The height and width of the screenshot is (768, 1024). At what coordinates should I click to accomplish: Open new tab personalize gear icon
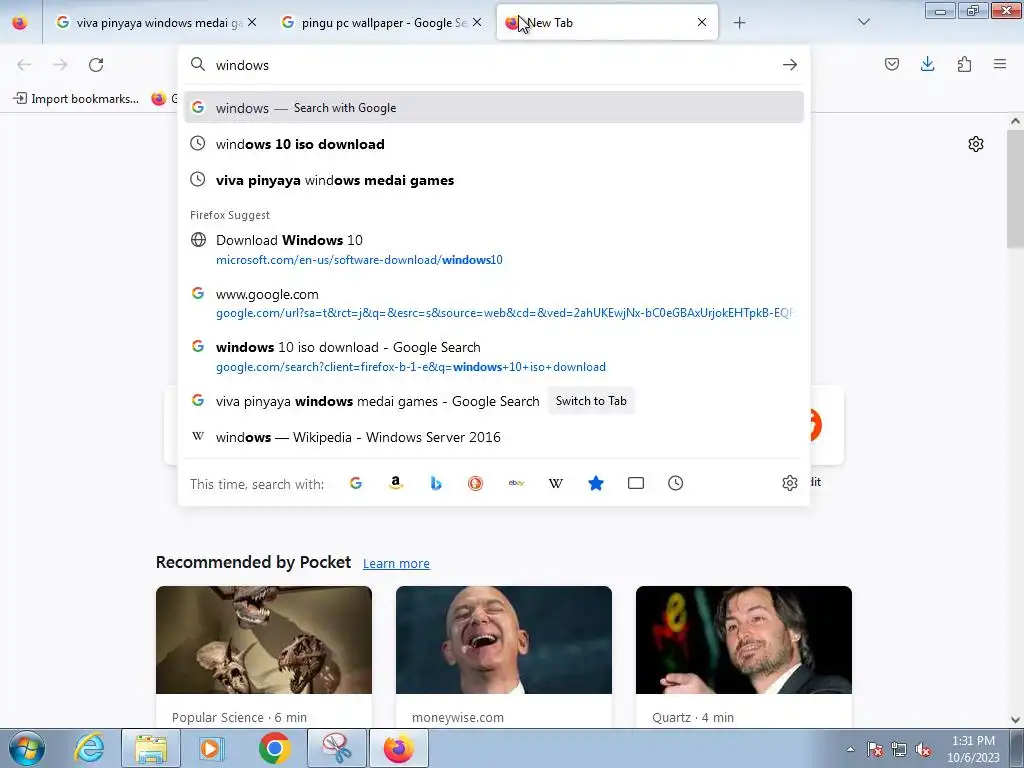tap(976, 144)
